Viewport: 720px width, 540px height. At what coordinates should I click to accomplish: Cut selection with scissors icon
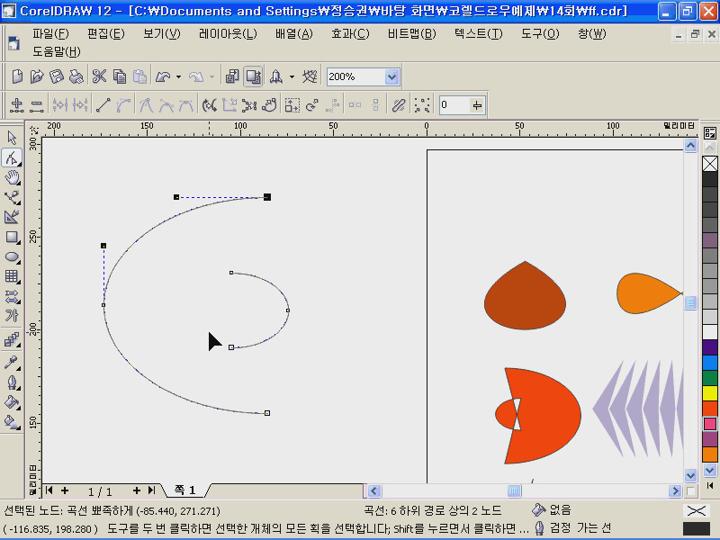[x=99, y=76]
